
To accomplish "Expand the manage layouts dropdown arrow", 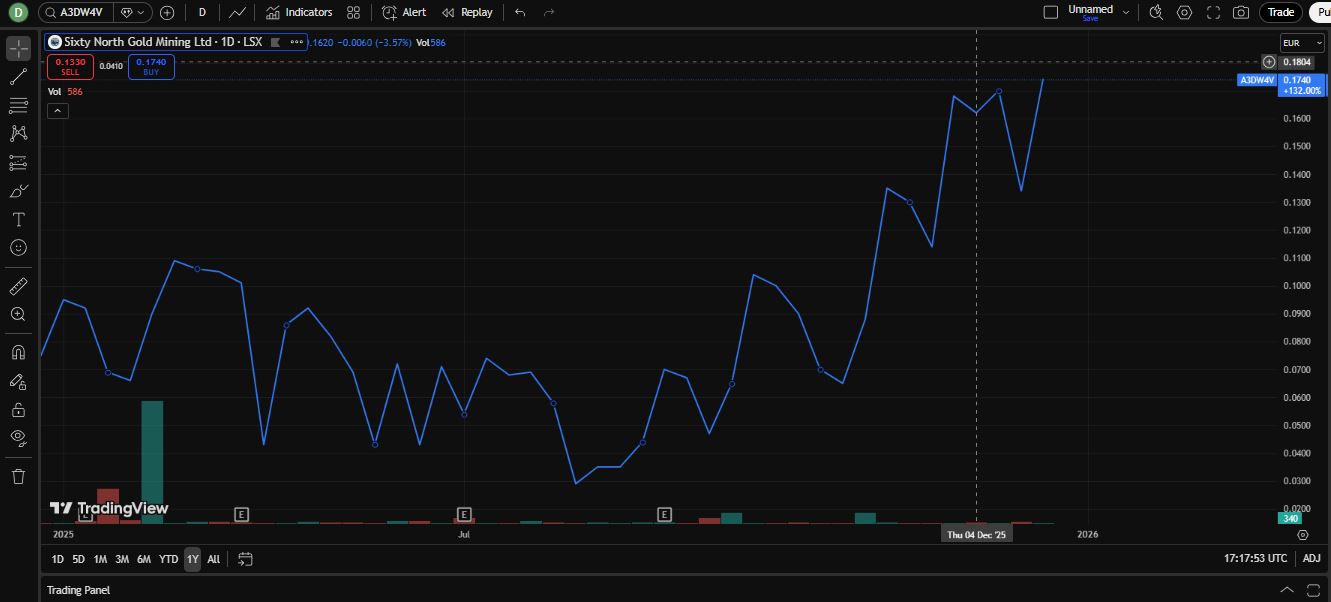I will coord(1127,12).
